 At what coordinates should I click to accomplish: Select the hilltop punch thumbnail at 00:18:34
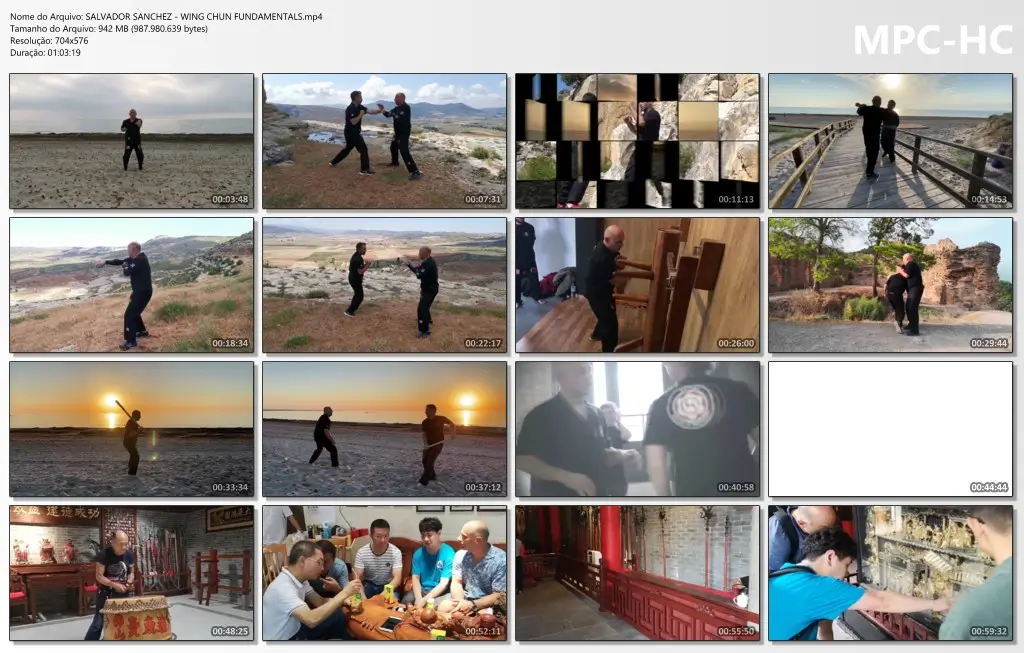tap(131, 285)
